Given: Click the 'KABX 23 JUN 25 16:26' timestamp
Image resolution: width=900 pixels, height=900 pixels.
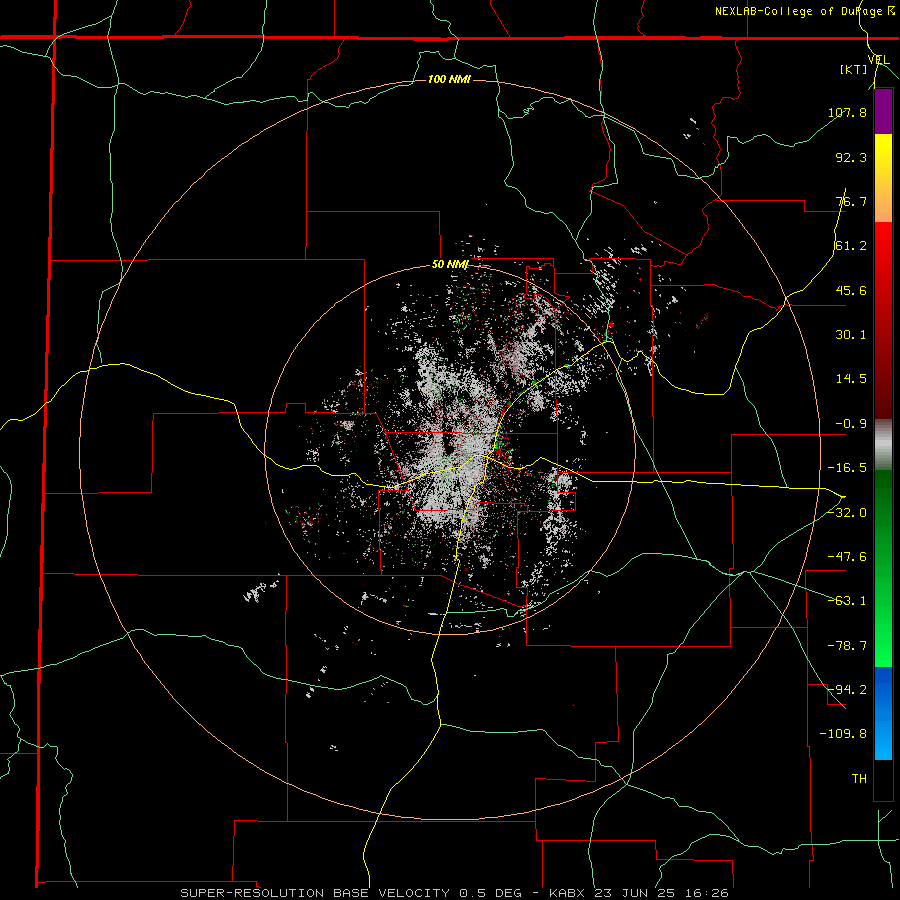Looking at the screenshot, I should pyautogui.click(x=639, y=893).
